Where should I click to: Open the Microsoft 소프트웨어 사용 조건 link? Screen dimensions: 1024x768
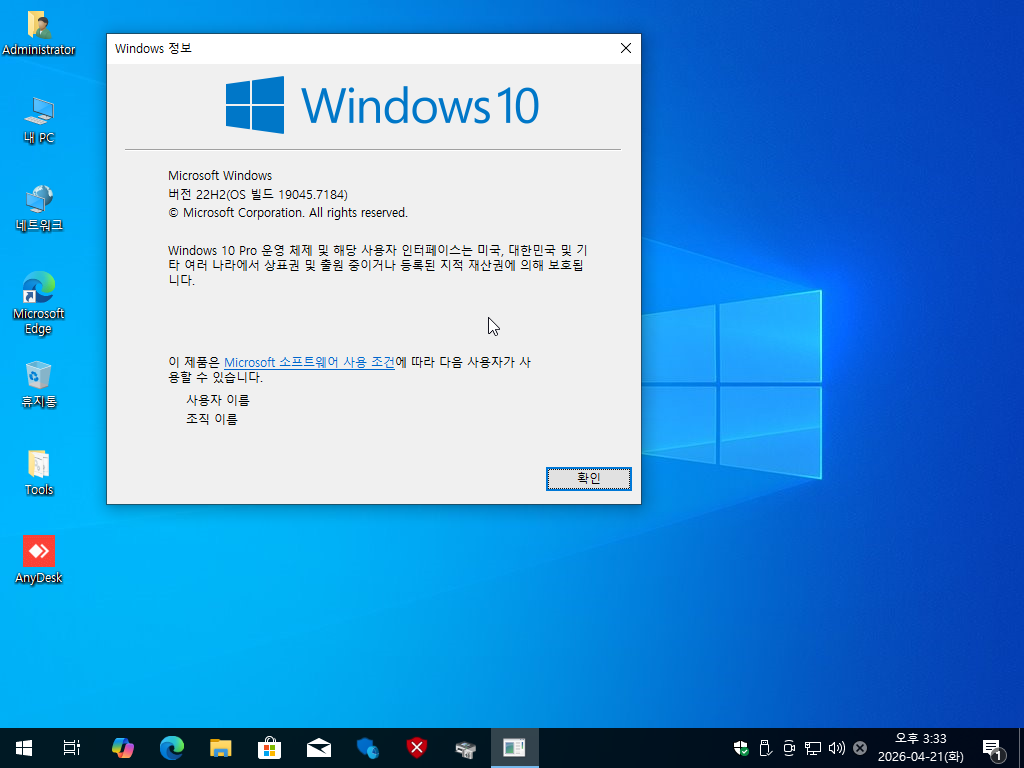[309, 362]
